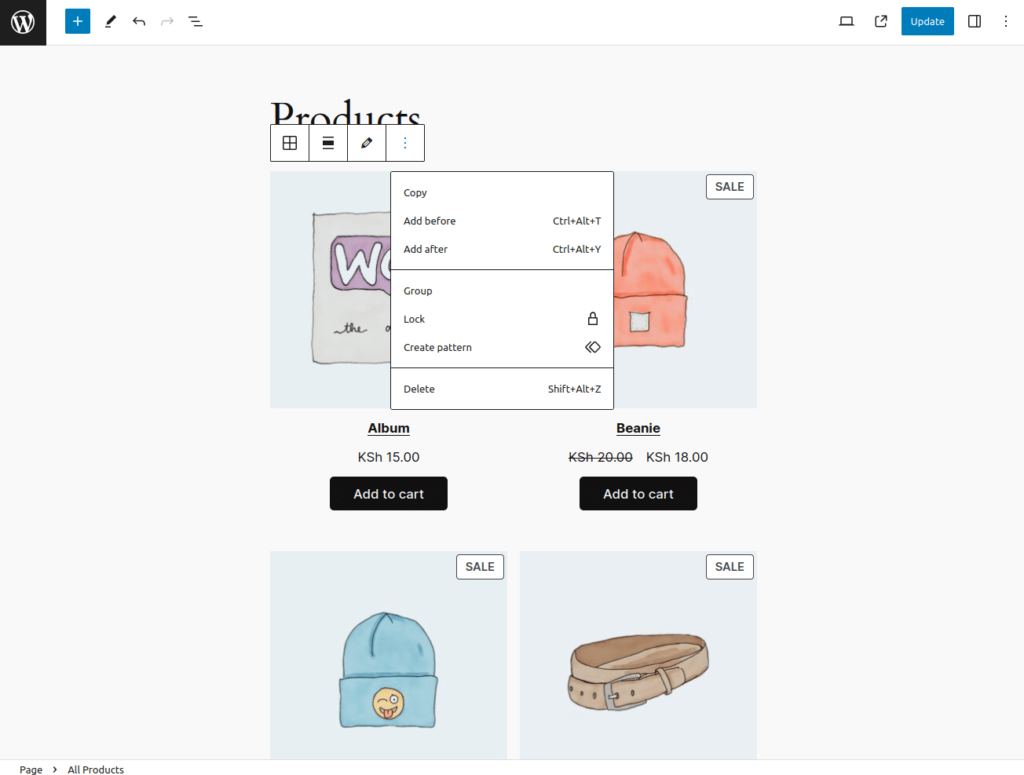The width and height of the screenshot is (1024, 775).
Task: Click Add to cart under Album
Action: [389, 494]
